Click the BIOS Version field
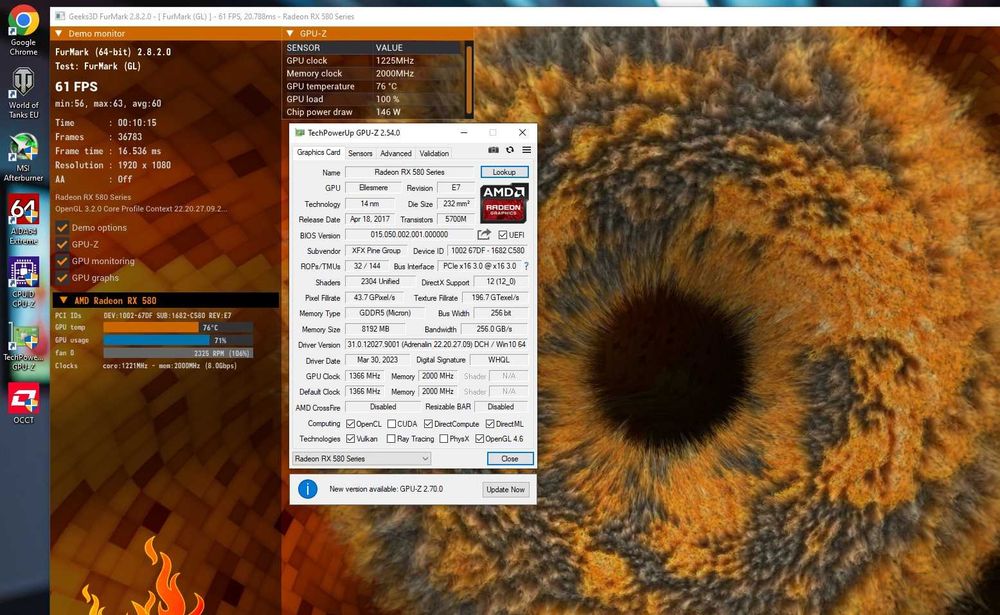 (409, 235)
